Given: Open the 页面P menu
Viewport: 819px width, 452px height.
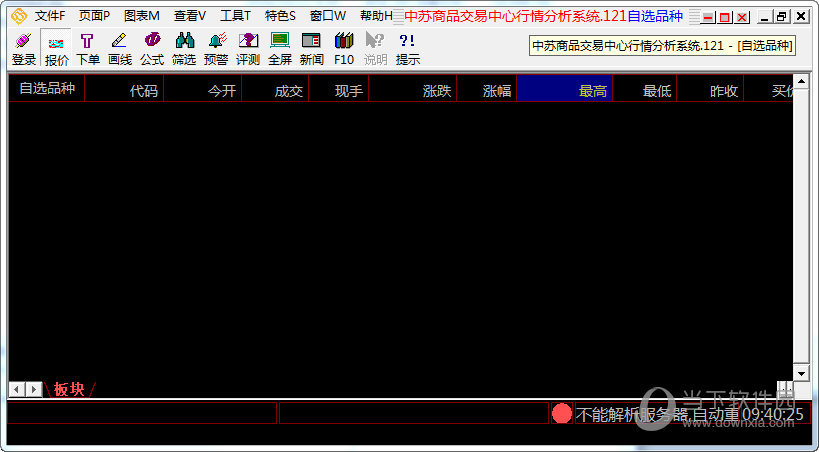Looking at the screenshot, I should 95,16.
